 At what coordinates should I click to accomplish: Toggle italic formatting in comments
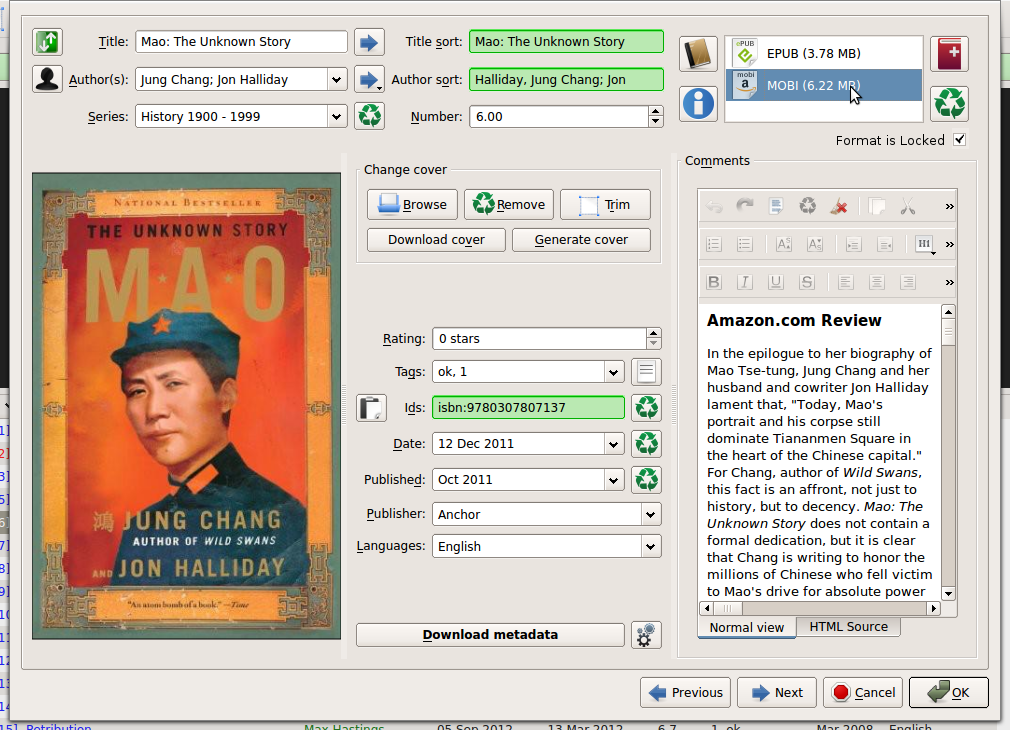[x=745, y=282]
